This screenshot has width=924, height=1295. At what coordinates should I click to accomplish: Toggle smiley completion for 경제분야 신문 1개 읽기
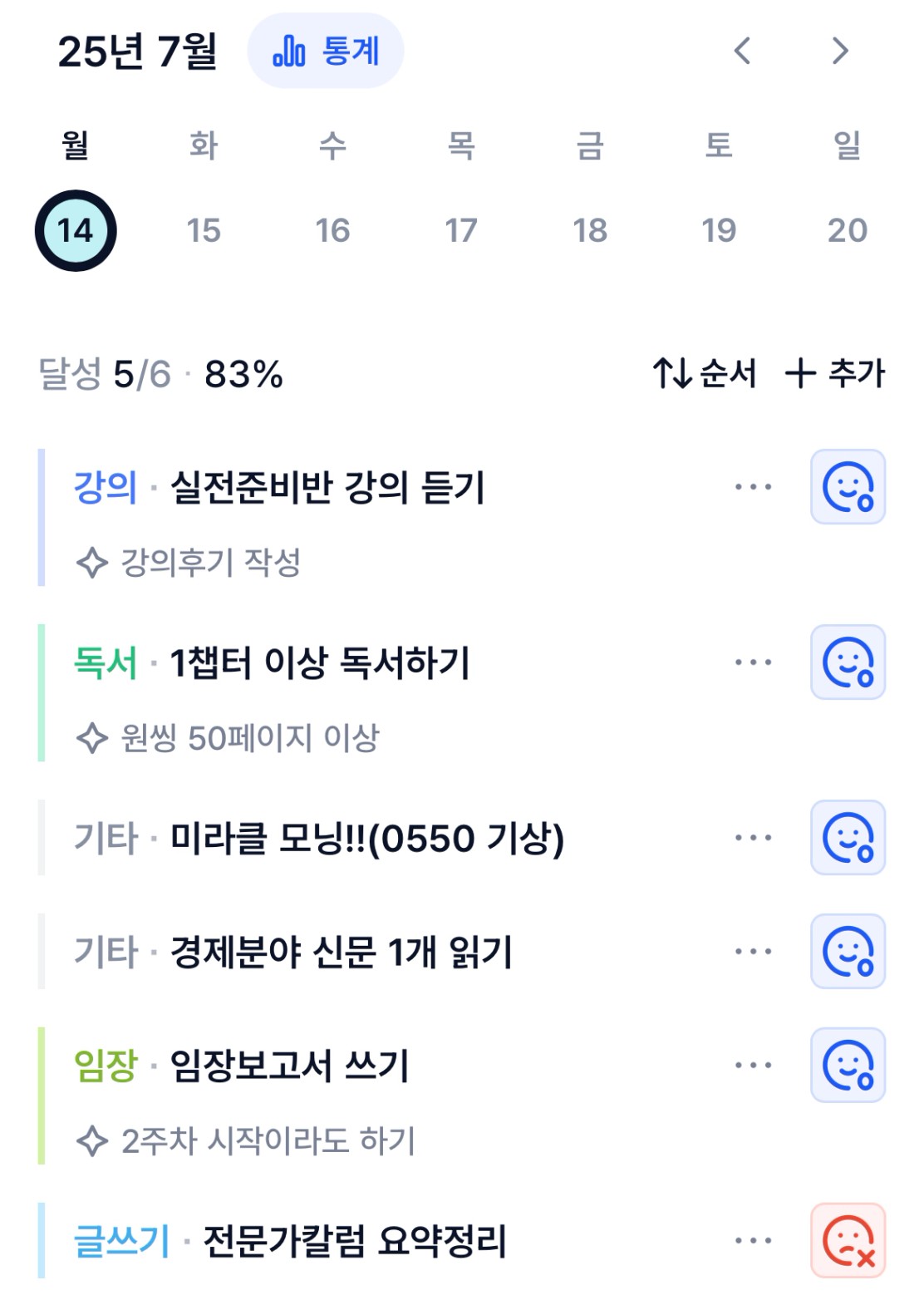coord(848,952)
